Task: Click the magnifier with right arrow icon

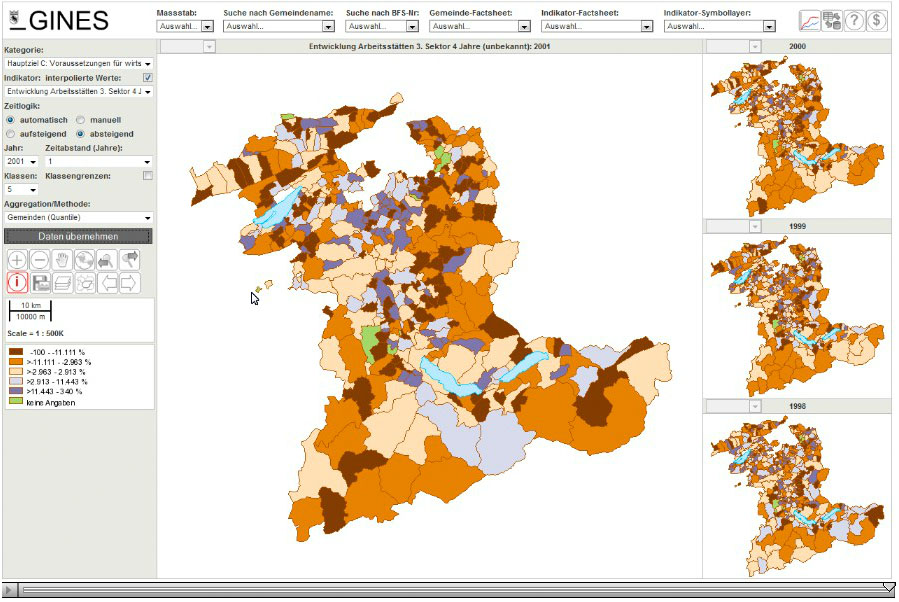Action: pos(130,260)
